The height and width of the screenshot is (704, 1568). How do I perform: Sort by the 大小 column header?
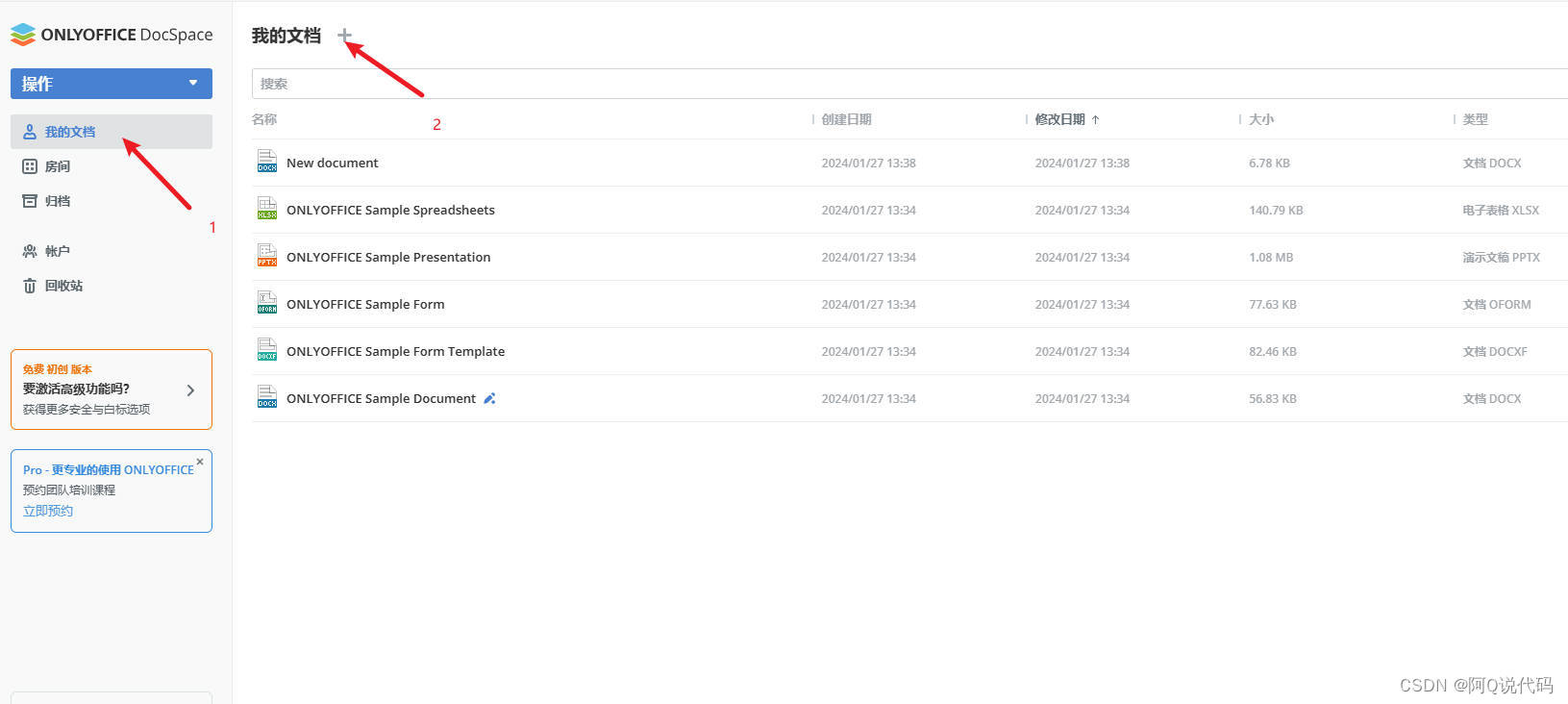coord(1261,119)
